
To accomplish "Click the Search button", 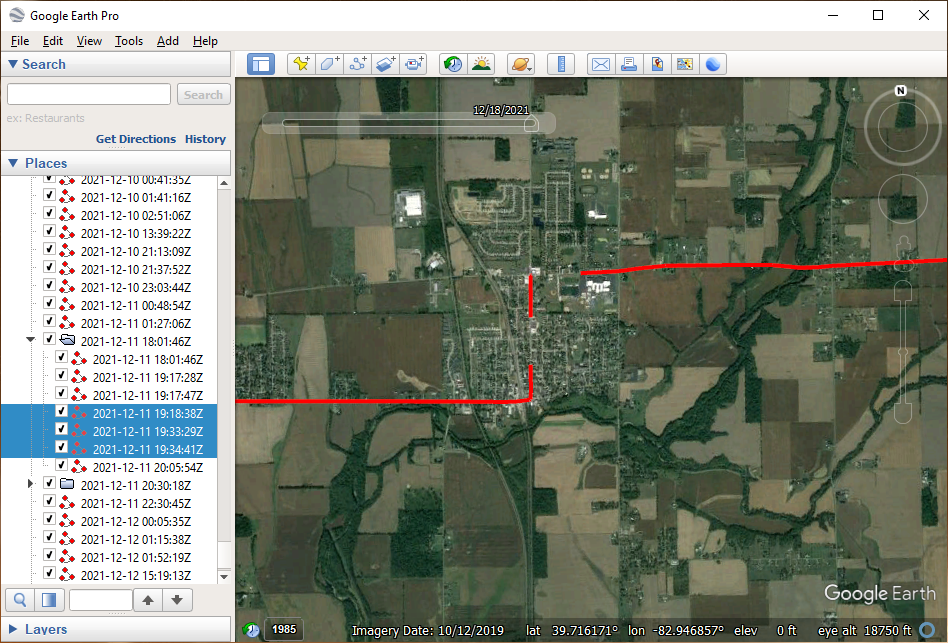I will 203,95.
